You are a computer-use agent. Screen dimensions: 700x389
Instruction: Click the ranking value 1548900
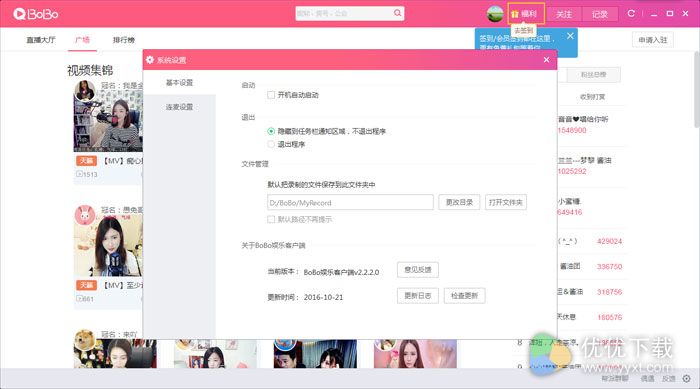[572, 130]
